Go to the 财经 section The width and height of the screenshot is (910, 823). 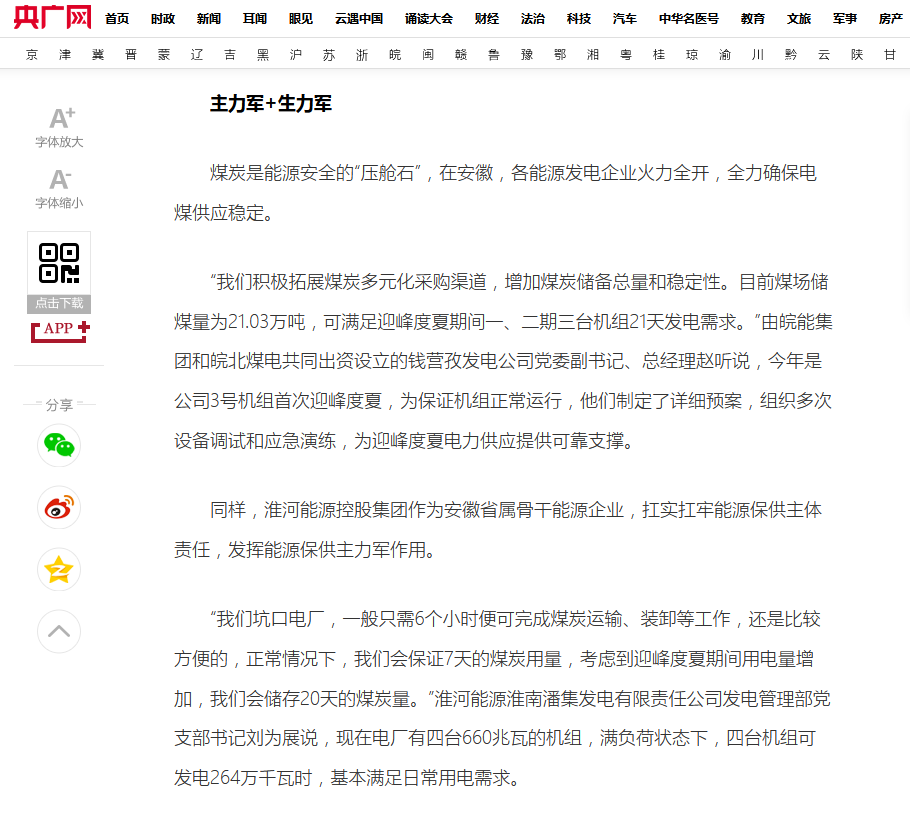487,19
